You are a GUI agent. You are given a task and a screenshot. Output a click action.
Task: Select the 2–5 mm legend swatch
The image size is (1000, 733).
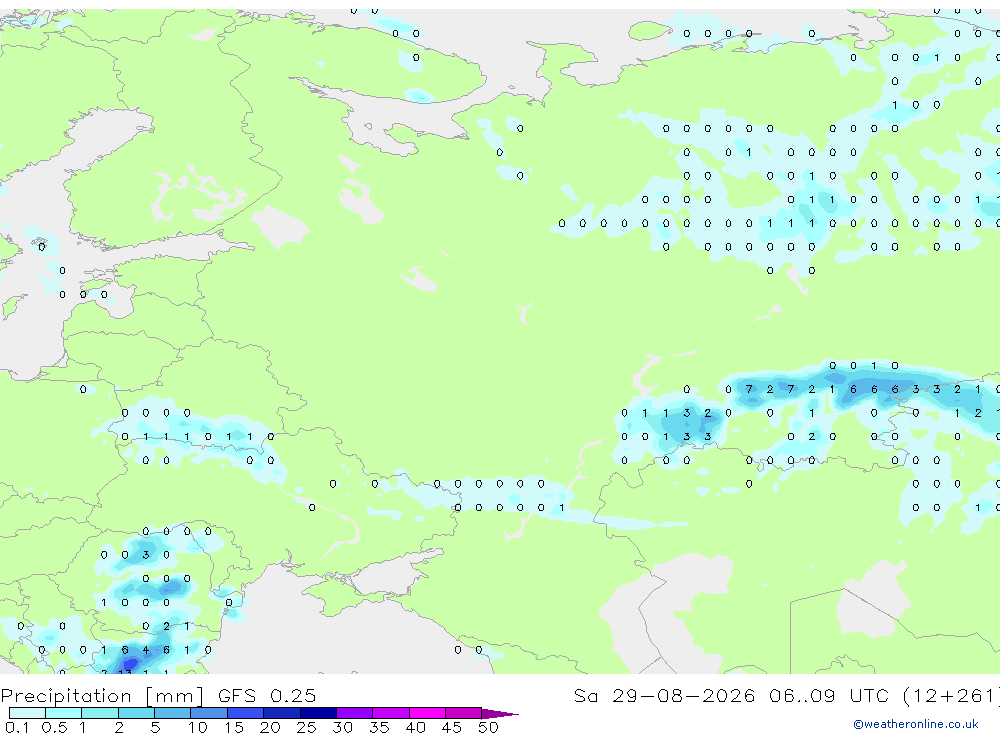coord(136,713)
